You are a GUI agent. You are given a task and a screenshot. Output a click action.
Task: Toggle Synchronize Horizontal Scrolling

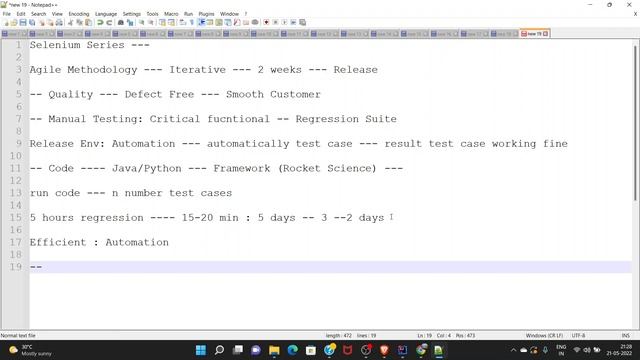click(171, 22)
